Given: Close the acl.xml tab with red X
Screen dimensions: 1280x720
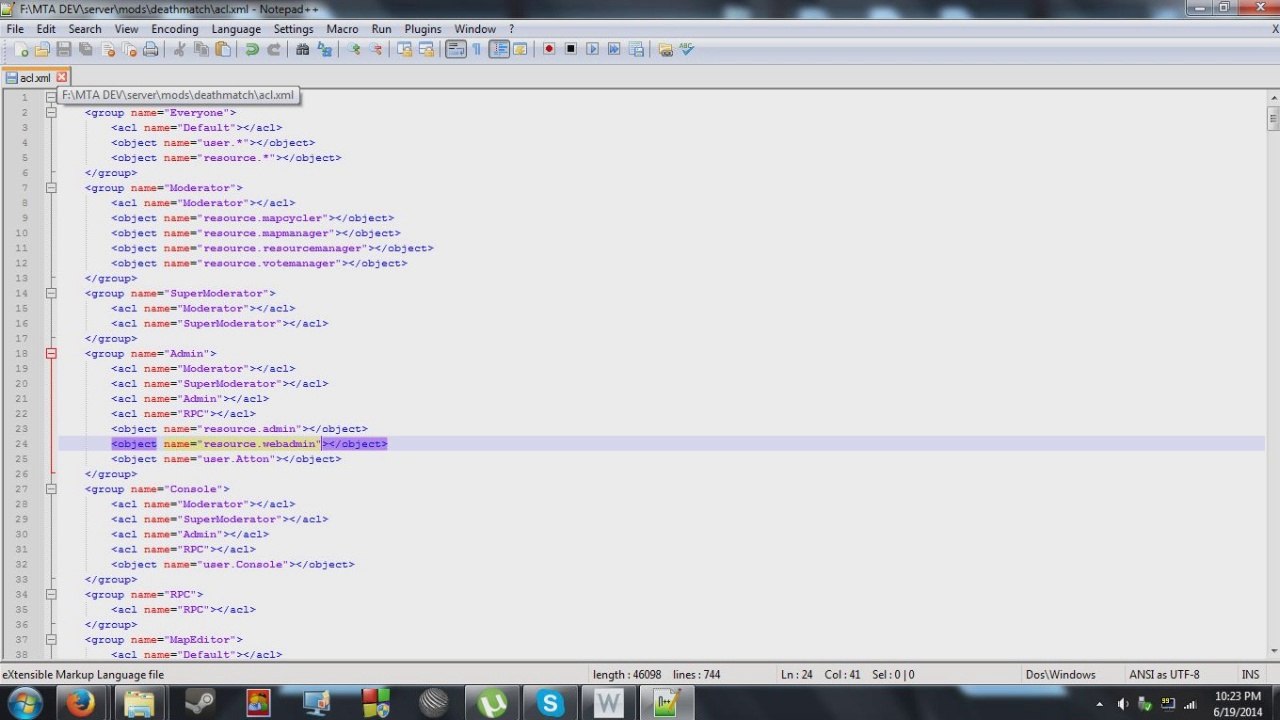Looking at the screenshot, I should coord(61,77).
